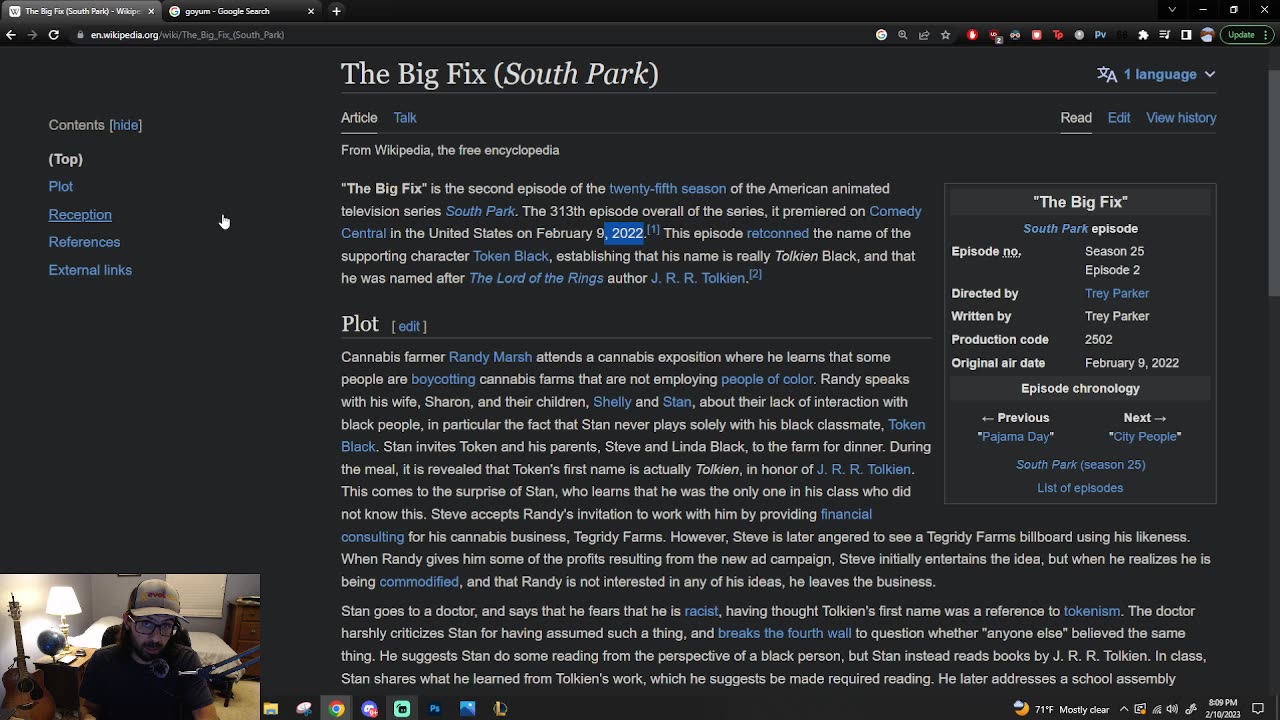This screenshot has height=720, width=1280.
Task: Open the Talk tab
Action: pyautogui.click(x=405, y=118)
